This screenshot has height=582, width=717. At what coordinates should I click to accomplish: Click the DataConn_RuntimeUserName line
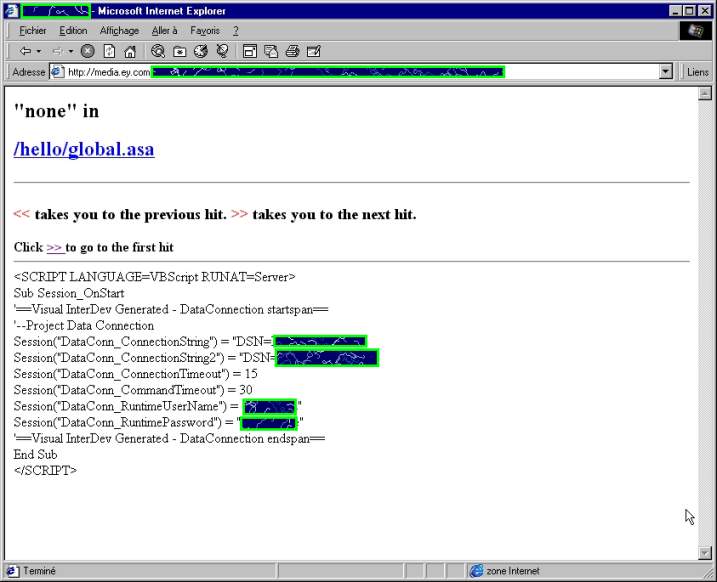[158, 406]
